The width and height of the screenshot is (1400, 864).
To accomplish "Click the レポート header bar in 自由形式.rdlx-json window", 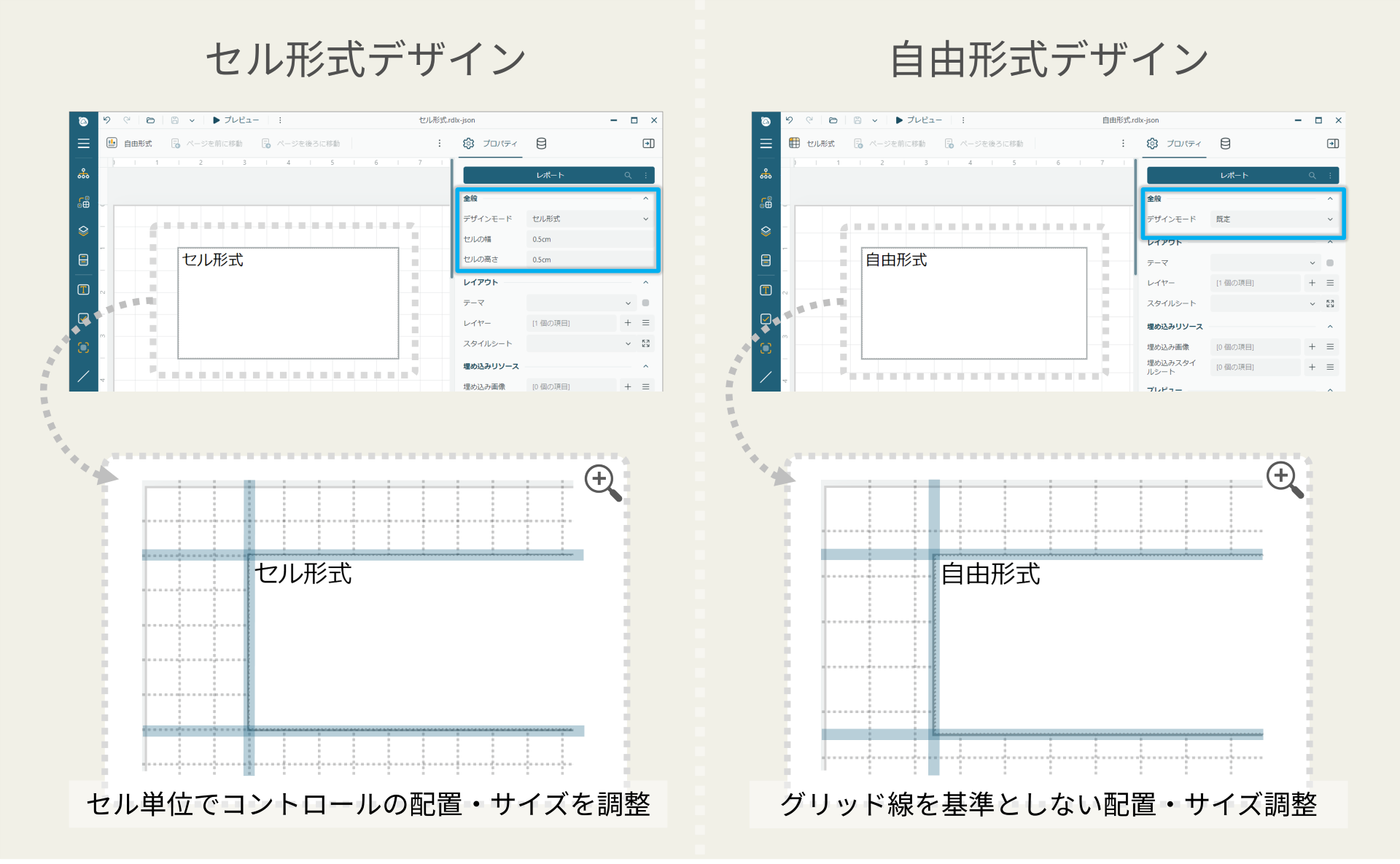I will (x=1234, y=175).
